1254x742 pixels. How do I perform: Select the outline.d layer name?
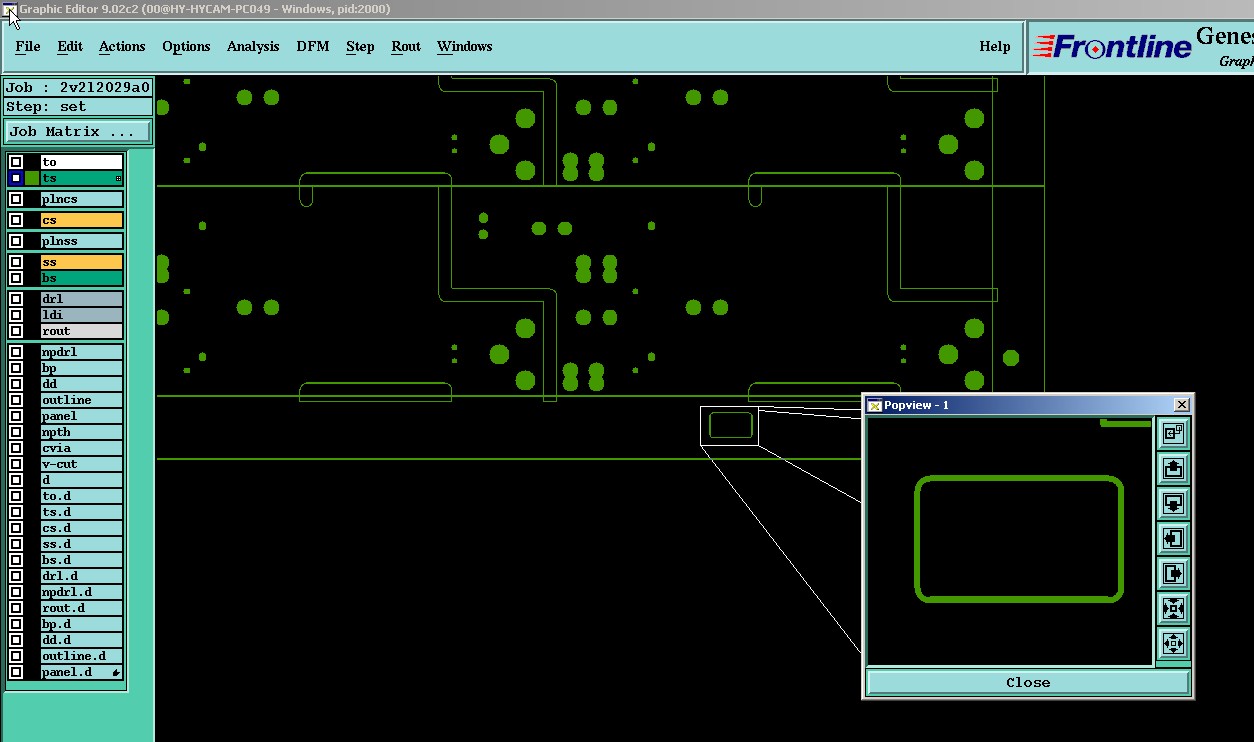pyautogui.click(x=82, y=656)
